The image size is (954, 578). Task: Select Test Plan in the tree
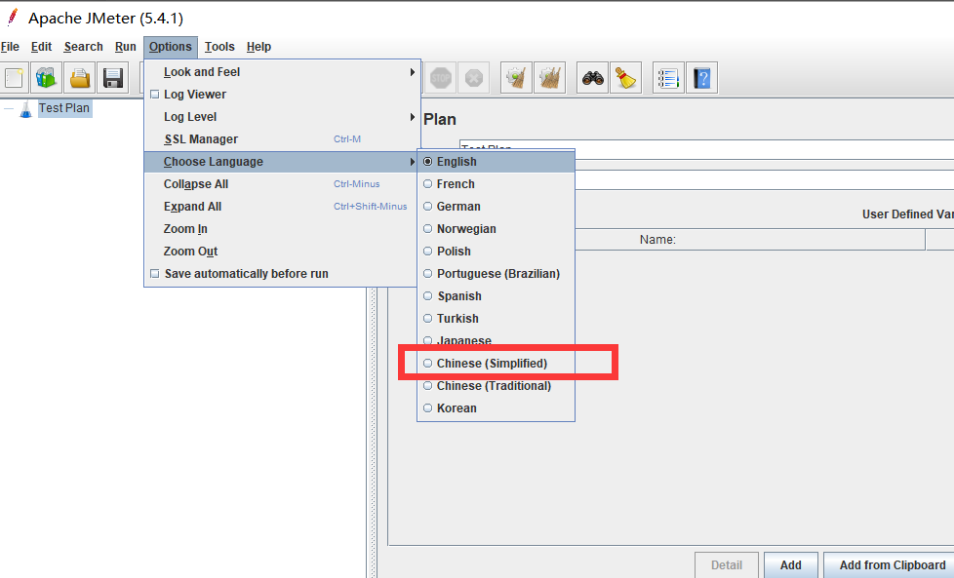click(64, 108)
